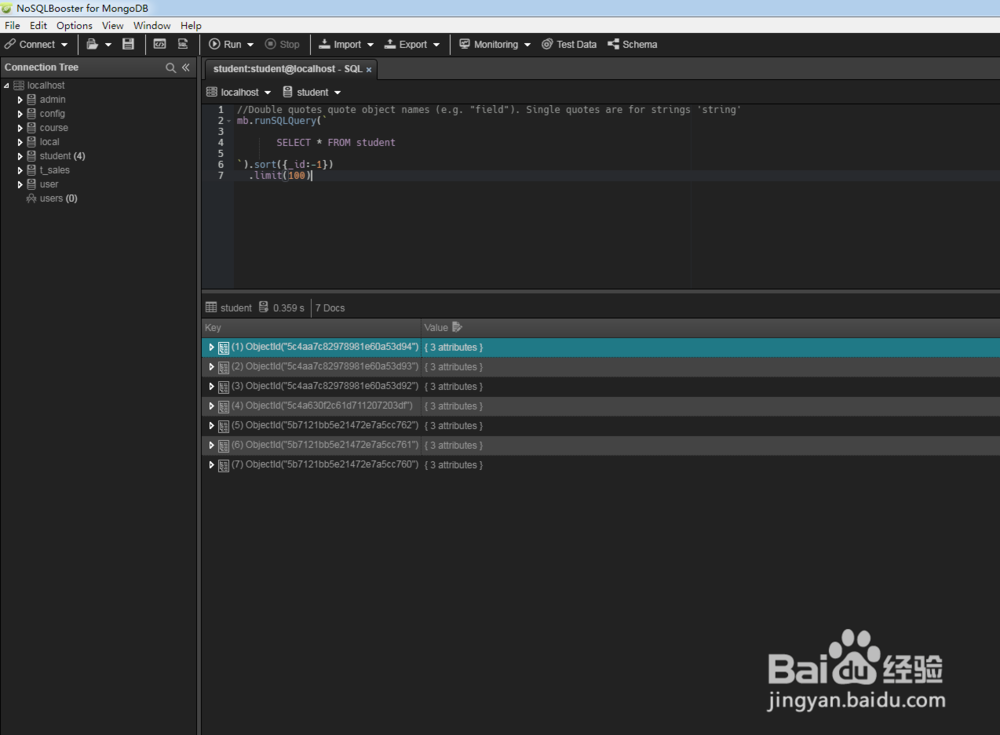The width and height of the screenshot is (1000, 735).
Task: Expand the local database node
Action: click(20, 142)
